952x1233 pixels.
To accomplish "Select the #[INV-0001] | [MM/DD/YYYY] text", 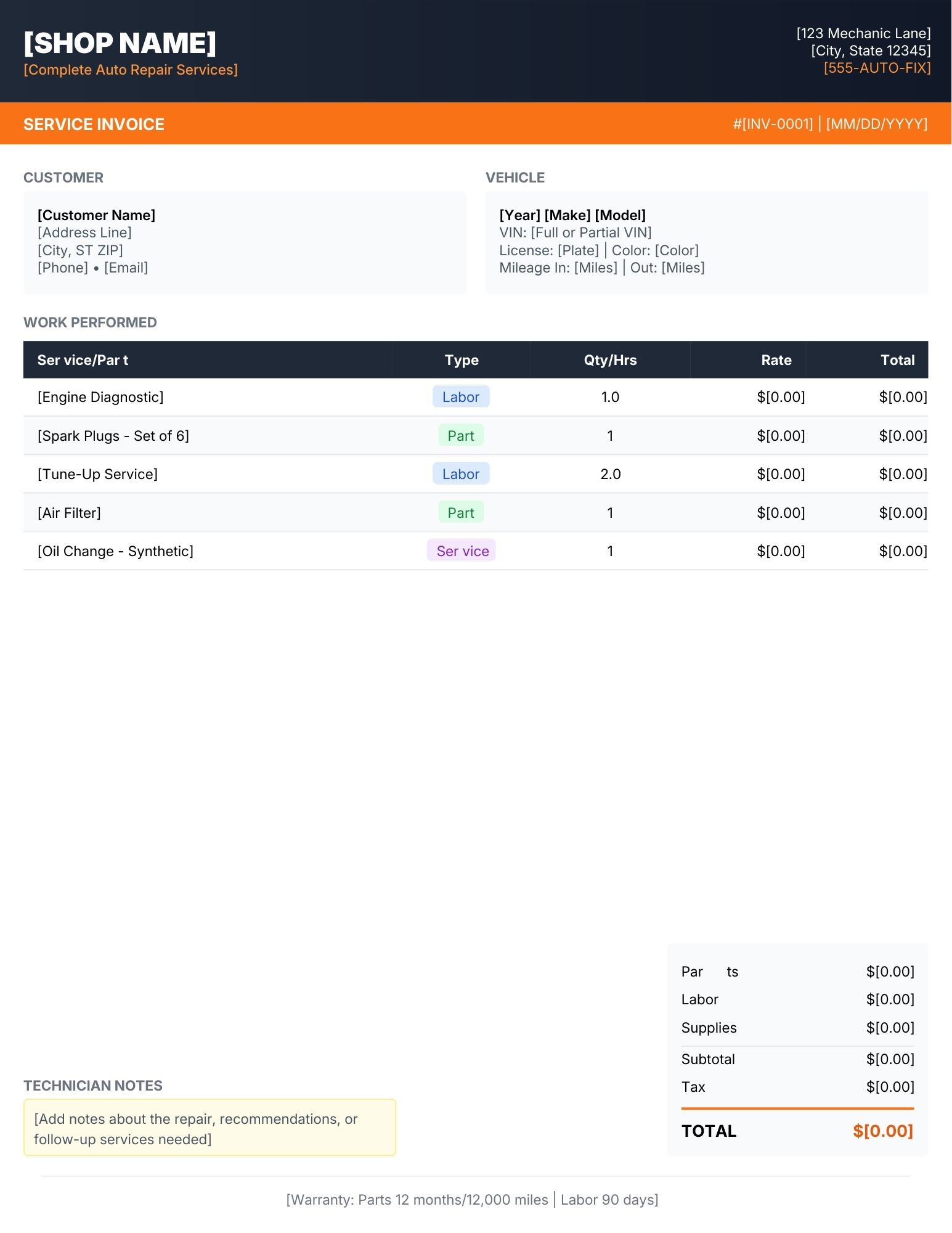I will tap(830, 124).
